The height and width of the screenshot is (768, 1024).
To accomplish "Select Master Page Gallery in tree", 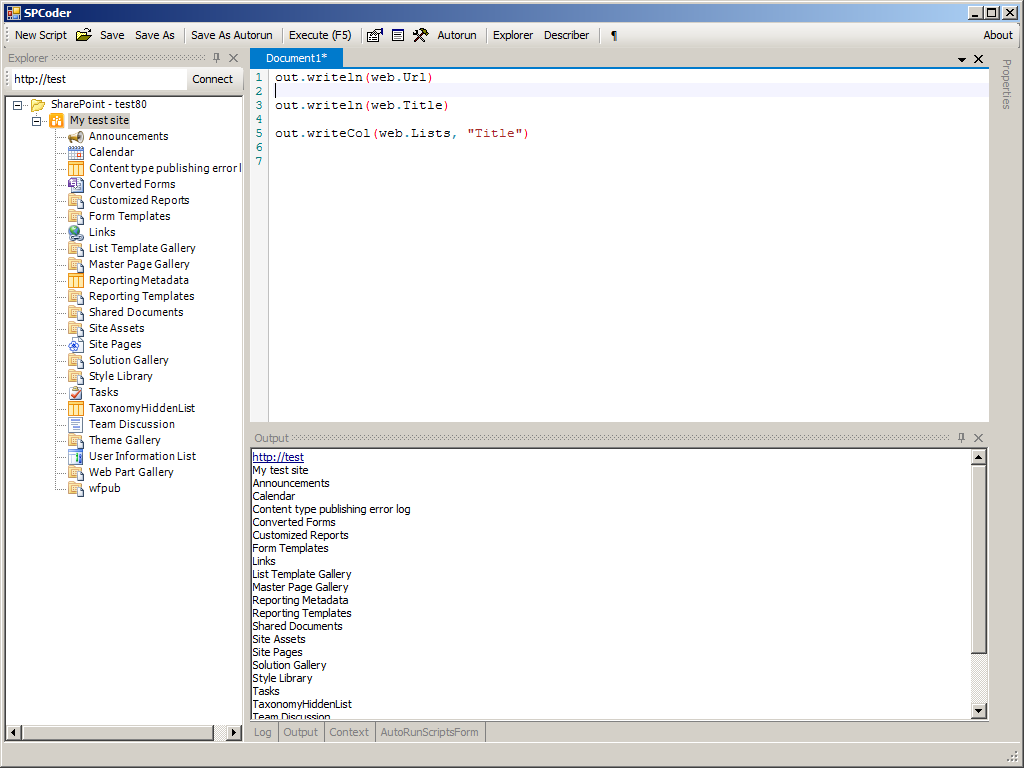I will [x=139, y=264].
